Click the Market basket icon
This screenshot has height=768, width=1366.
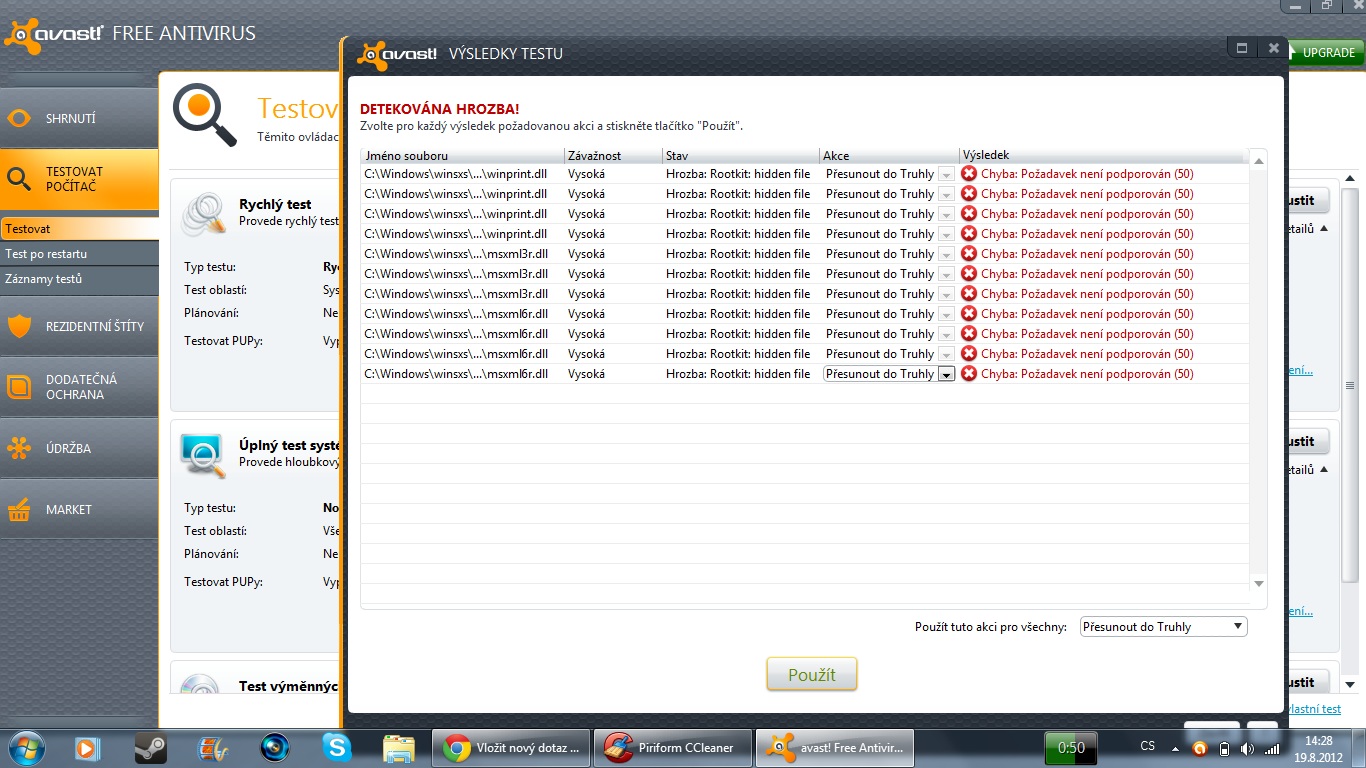(x=19, y=510)
